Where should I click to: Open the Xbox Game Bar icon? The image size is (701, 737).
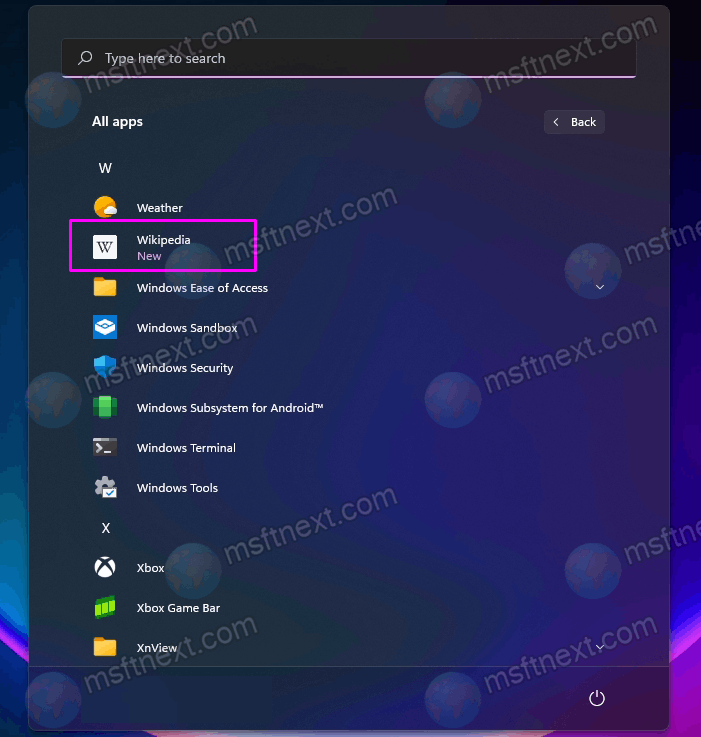pos(105,607)
